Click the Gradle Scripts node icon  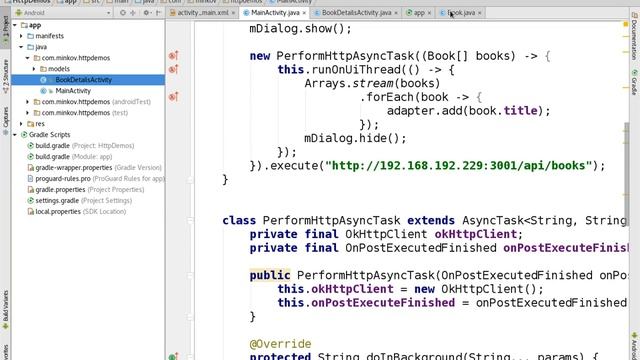(24, 135)
